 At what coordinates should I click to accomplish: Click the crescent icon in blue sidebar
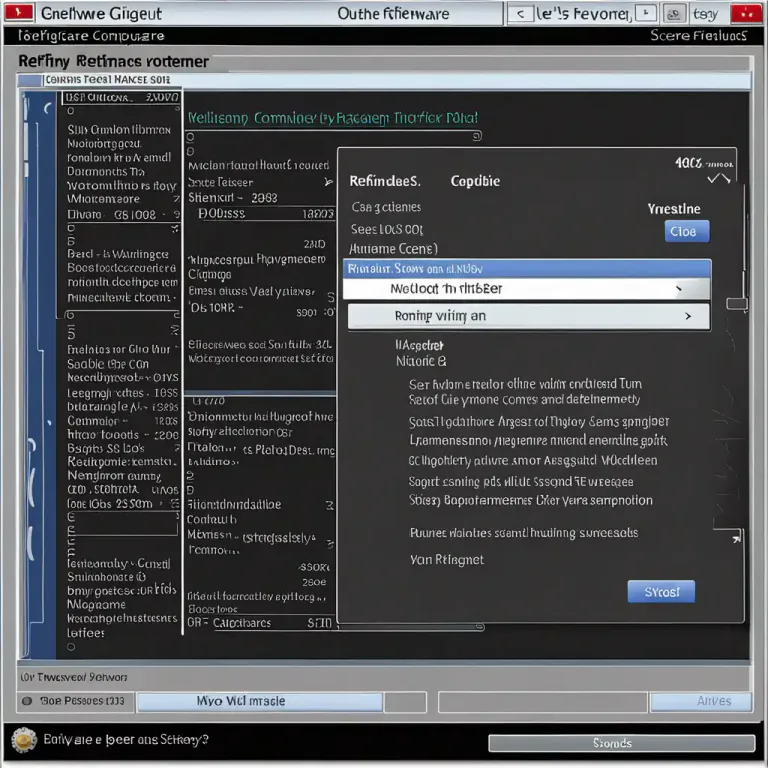click(47, 109)
